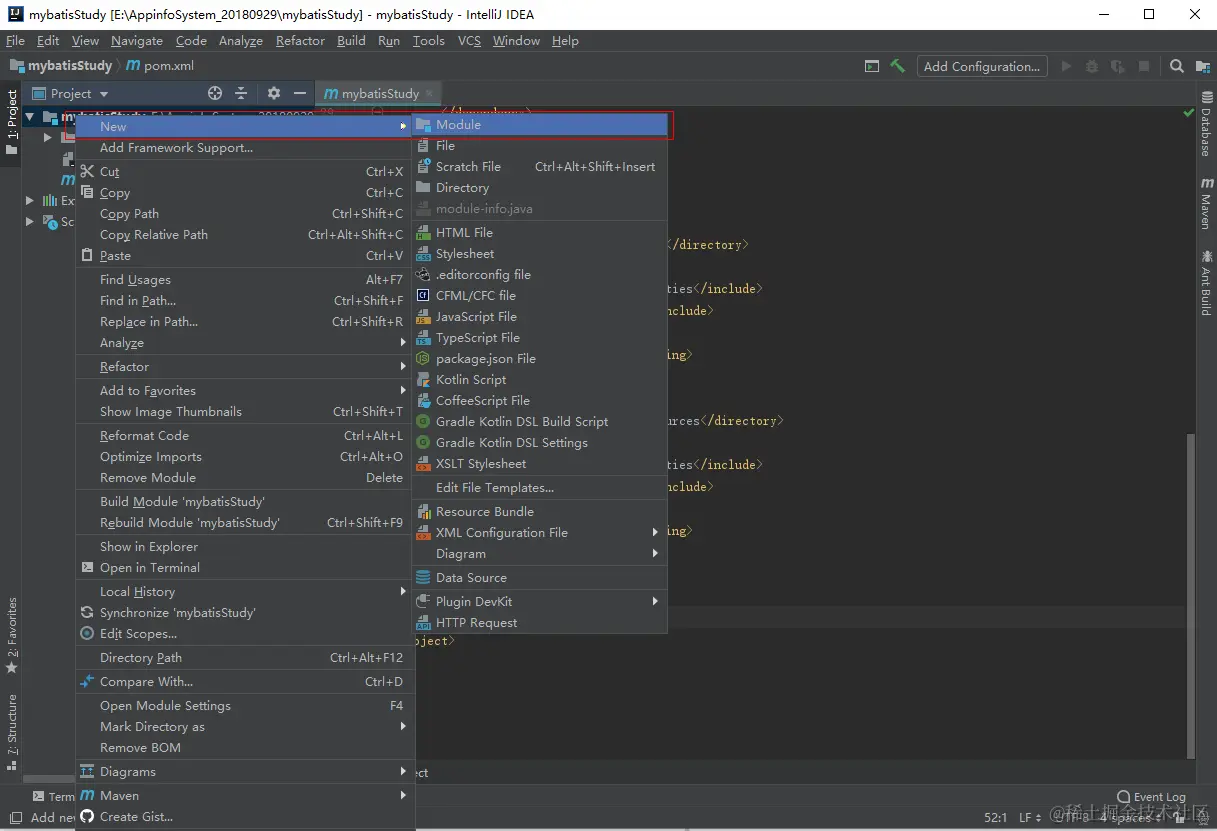Open the Add Configuration dropdown
The height and width of the screenshot is (831, 1217).
click(x=981, y=66)
